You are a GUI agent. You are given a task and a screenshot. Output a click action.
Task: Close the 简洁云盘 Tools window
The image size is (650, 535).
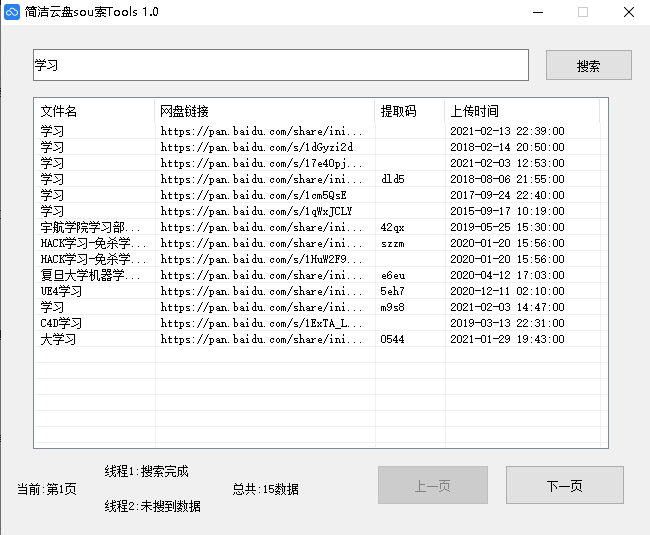(x=629, y=12)
